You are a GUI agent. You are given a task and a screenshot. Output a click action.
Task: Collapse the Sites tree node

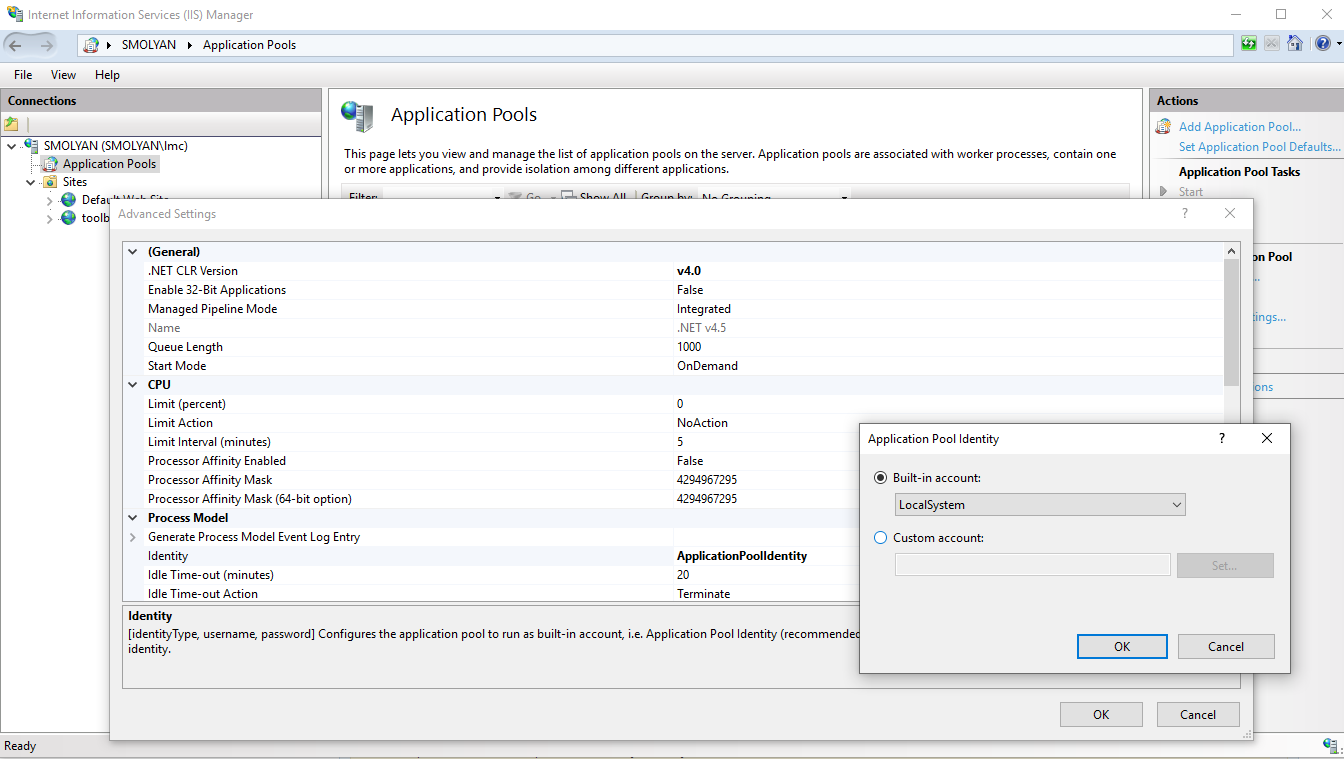point(31,182)
